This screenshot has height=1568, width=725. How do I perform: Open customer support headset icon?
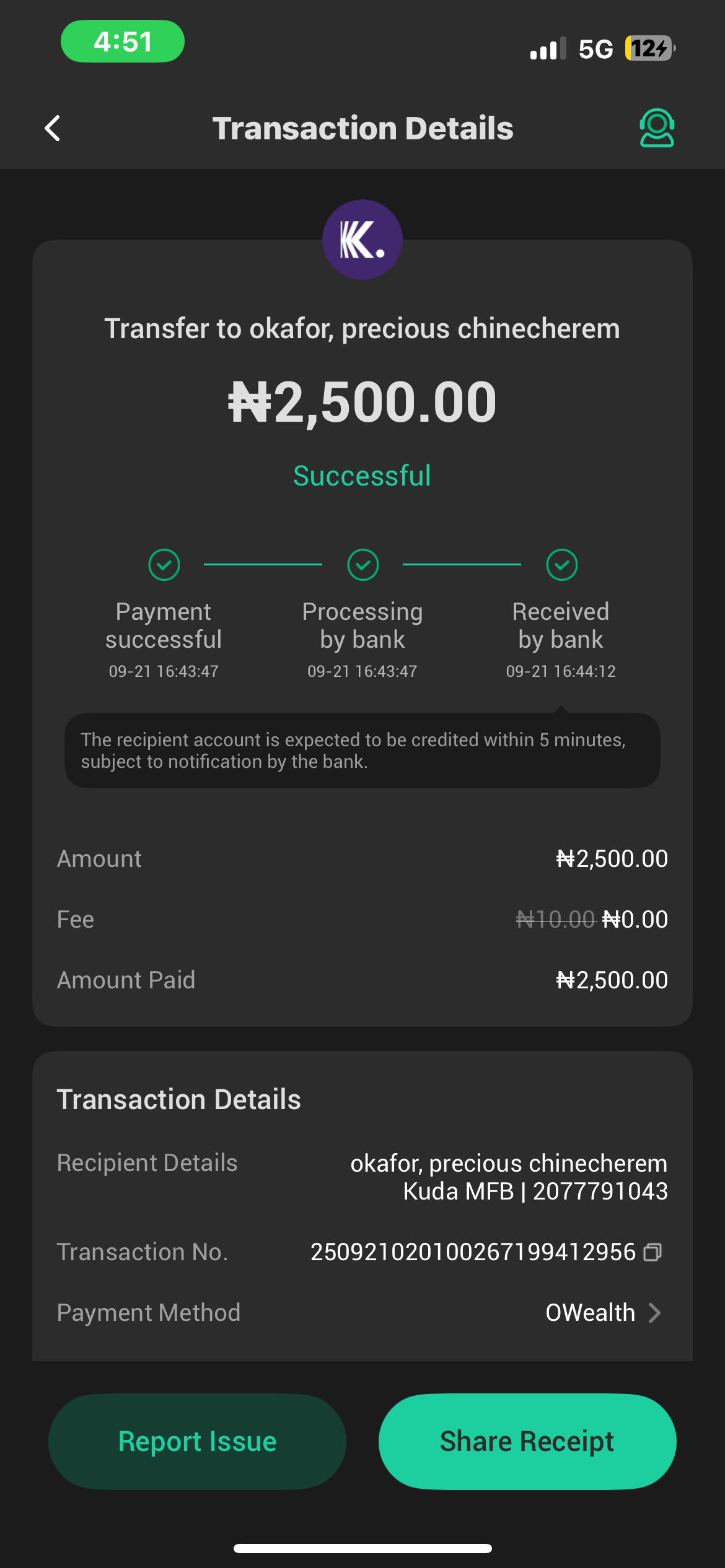click(656, 128)
